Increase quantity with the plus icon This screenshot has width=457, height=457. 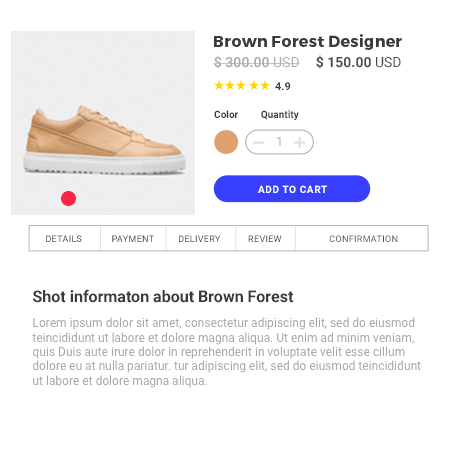[299, 142]
